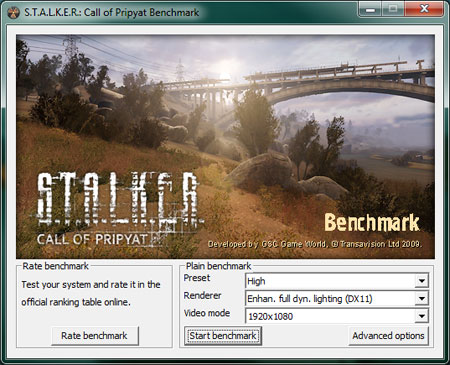Click the 'Video mode' label
Screen dimensions: 450x365
click(207, 313)
